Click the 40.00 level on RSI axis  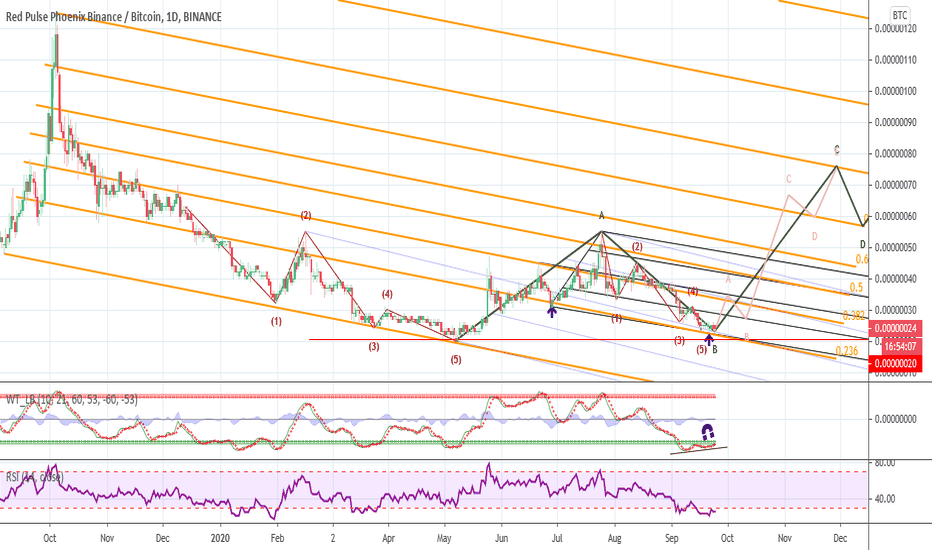[884, 499]
